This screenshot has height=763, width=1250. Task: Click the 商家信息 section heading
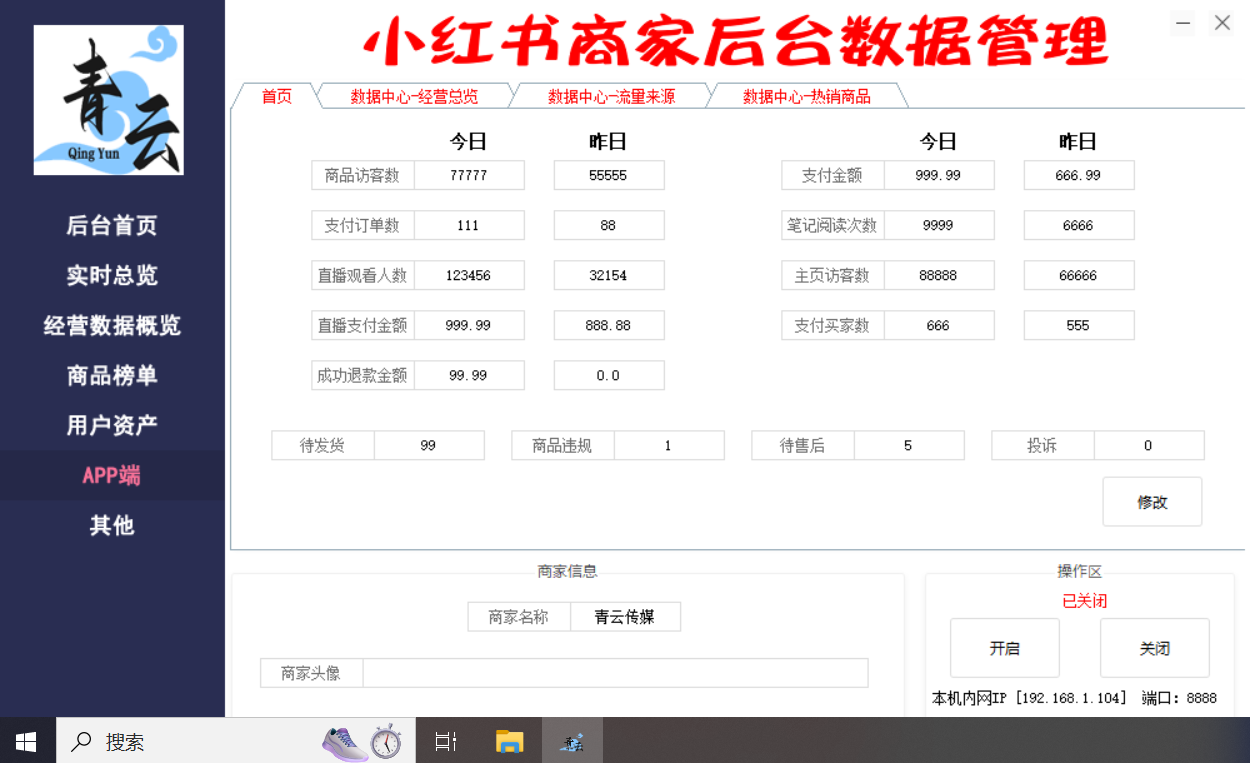[567, 571]
